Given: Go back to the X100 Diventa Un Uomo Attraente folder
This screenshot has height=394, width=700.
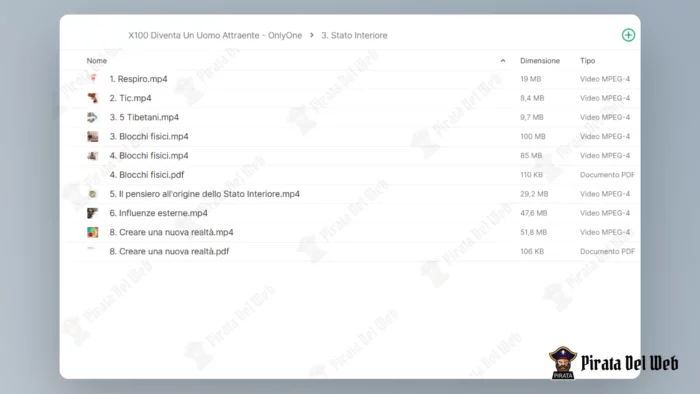Looking at the screenshot, I should tap(215, 35).
